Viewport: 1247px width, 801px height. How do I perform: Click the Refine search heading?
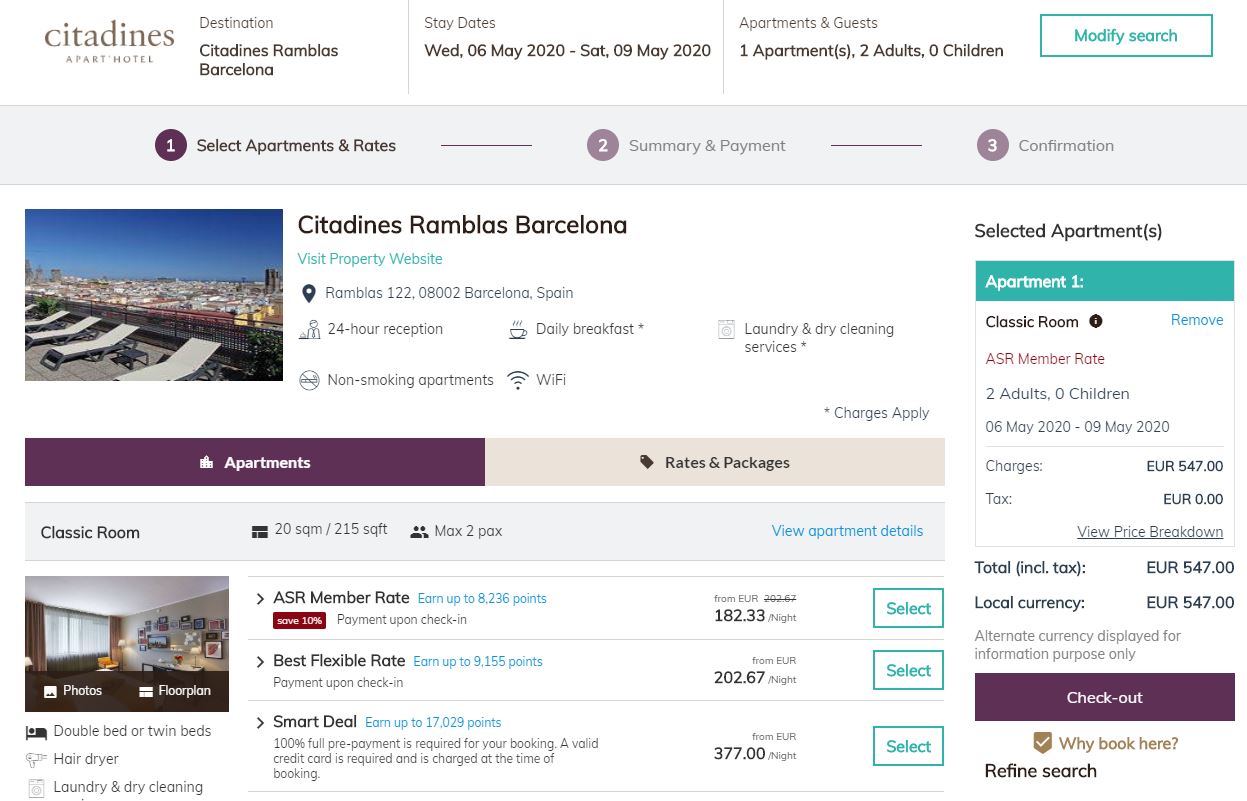click(x=1041, y=771)
